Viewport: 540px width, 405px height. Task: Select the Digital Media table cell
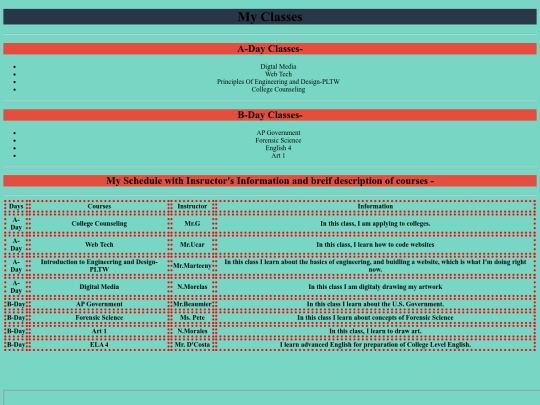point(99,287)
